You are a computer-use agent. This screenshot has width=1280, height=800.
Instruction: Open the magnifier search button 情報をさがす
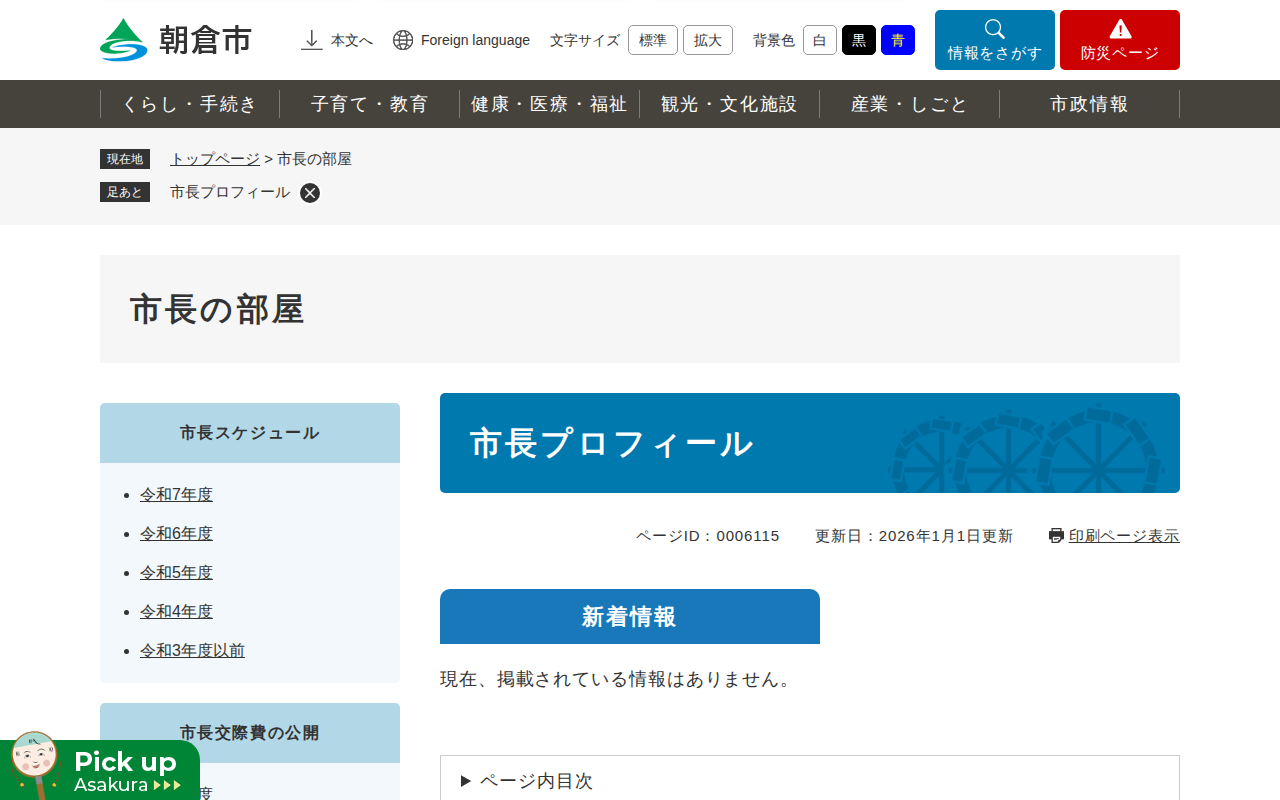click(994, 40)
